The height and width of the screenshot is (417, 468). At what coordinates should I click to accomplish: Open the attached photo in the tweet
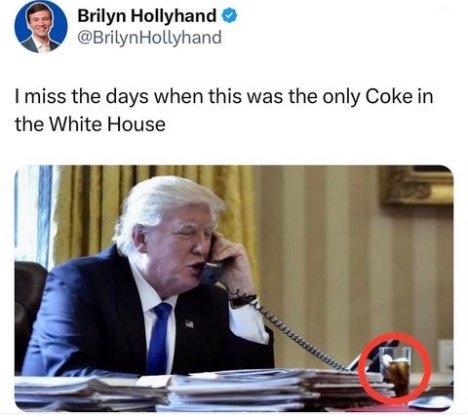pos(234,288)
